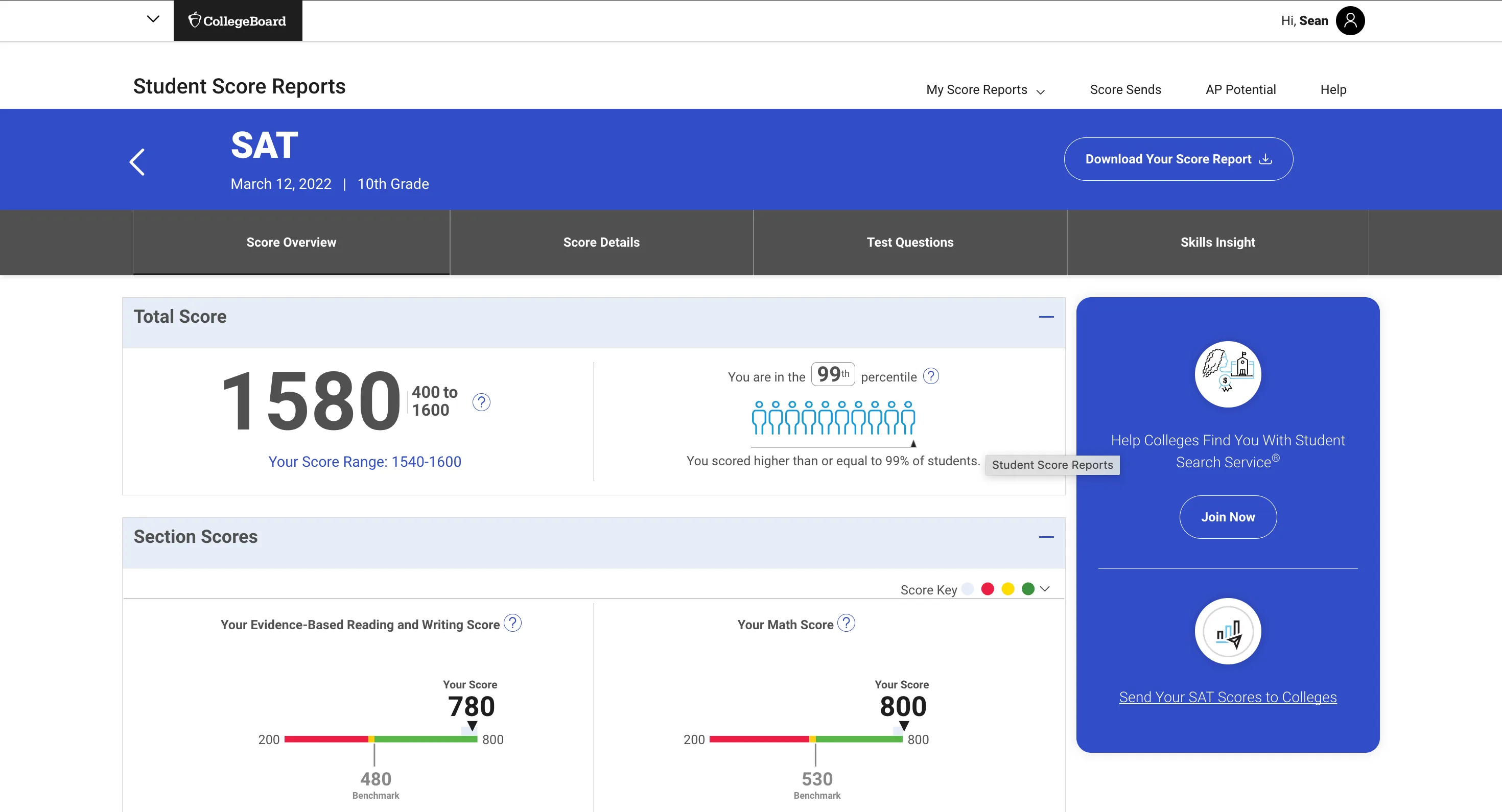Click the yellow Score Key dot
The height and width of the screenshot is (812, 1502).
tap(1007, 589)
